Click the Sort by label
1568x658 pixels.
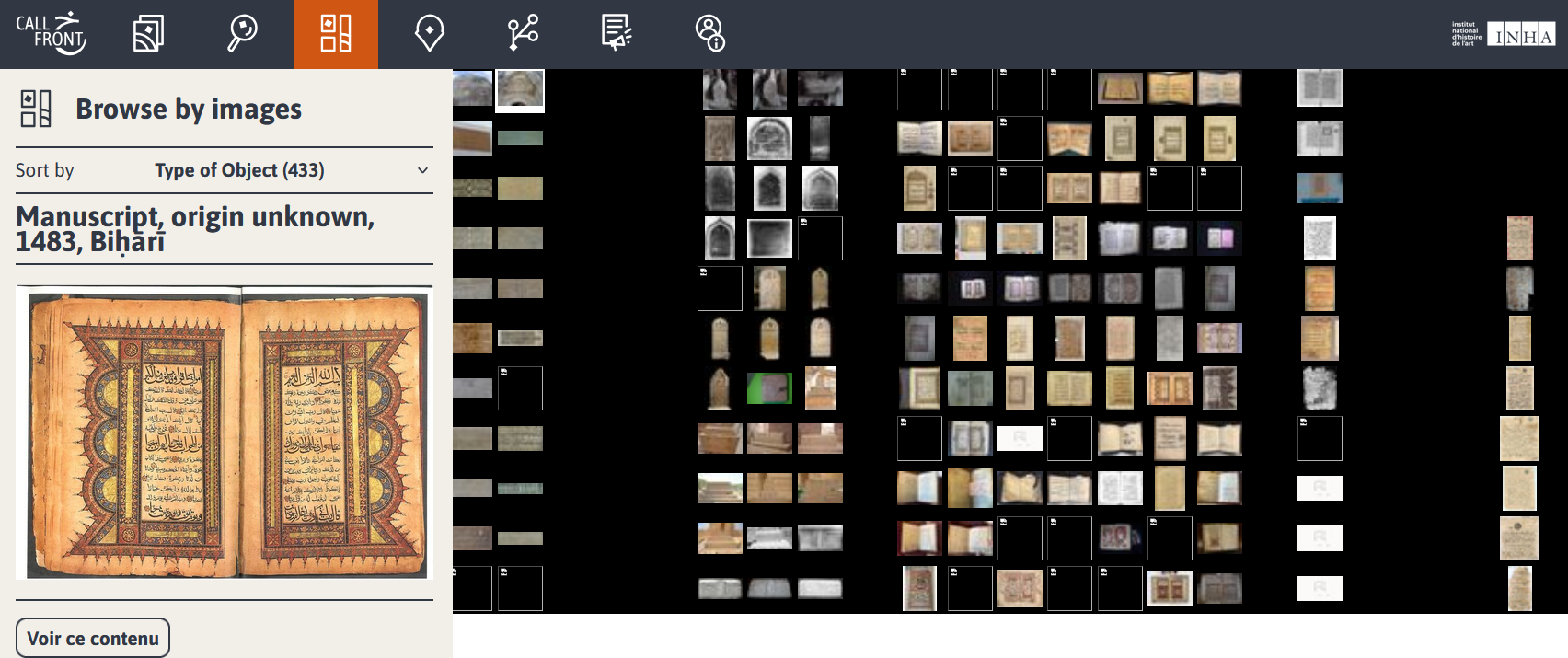coord(45,170)
